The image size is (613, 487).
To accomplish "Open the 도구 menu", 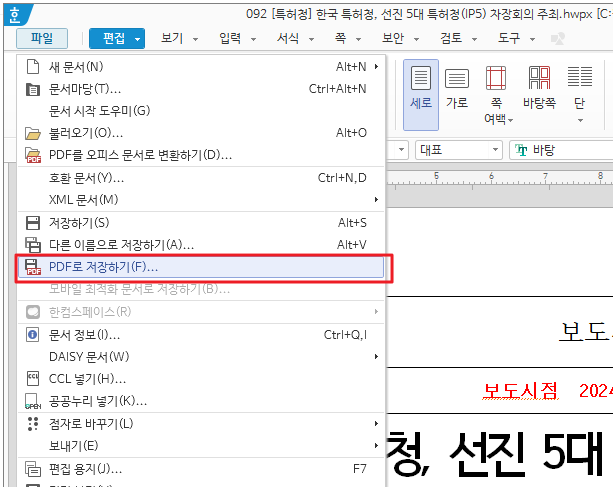I will click(509, 38).
